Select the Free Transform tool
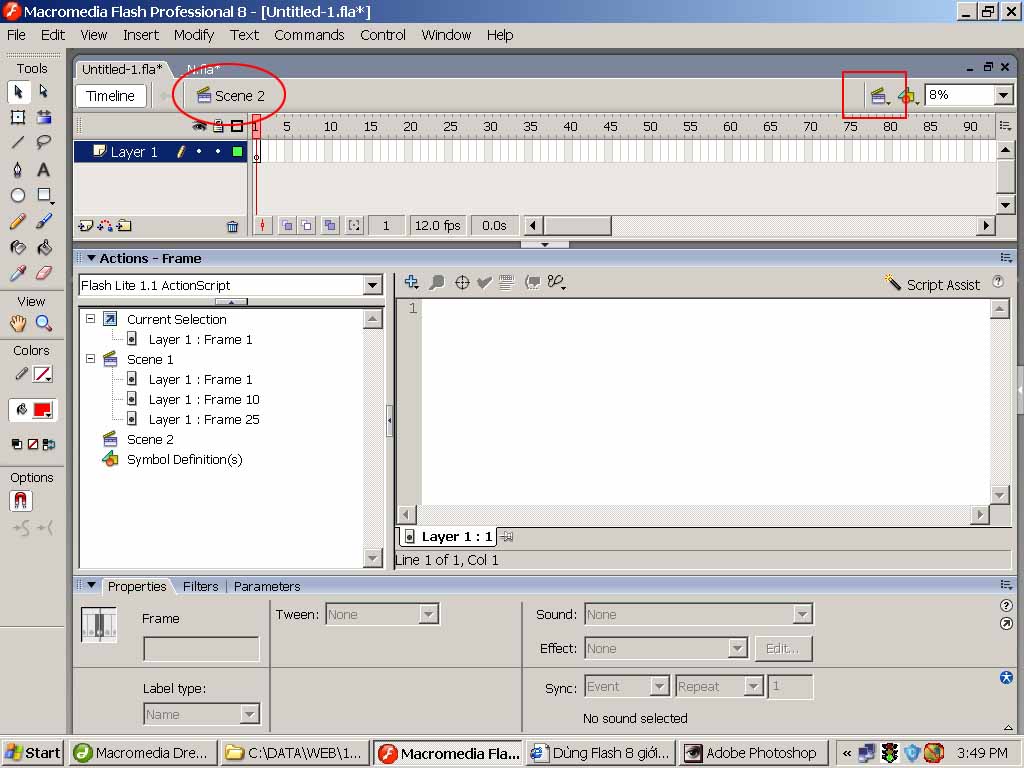1024x768 pixels. (18, 118)
